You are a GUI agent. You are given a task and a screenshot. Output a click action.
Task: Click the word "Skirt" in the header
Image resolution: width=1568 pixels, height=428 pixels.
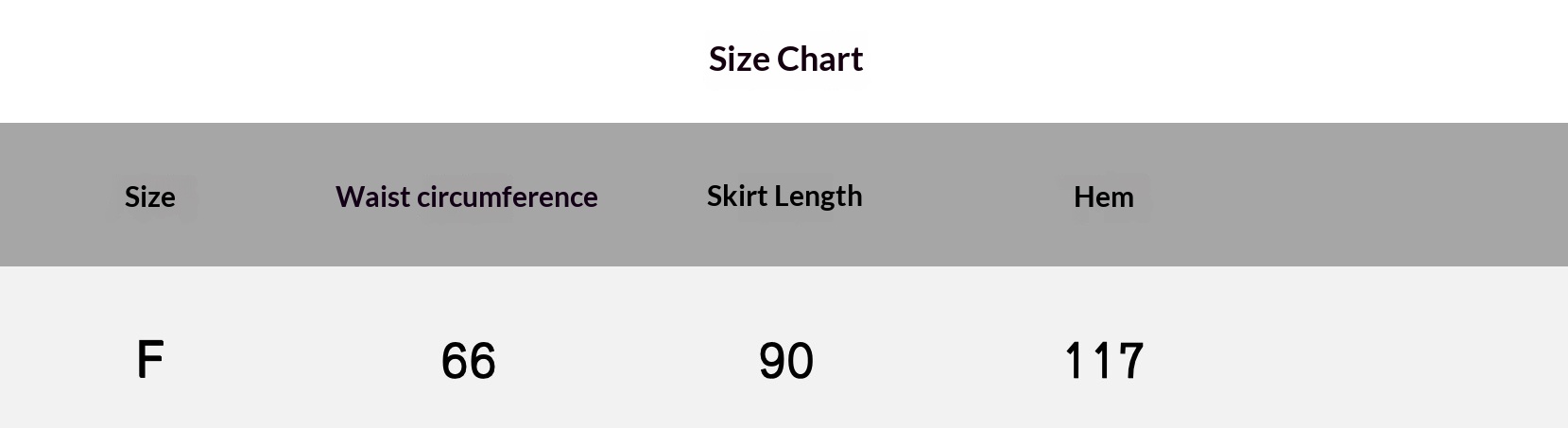click(x=736, y=196)
